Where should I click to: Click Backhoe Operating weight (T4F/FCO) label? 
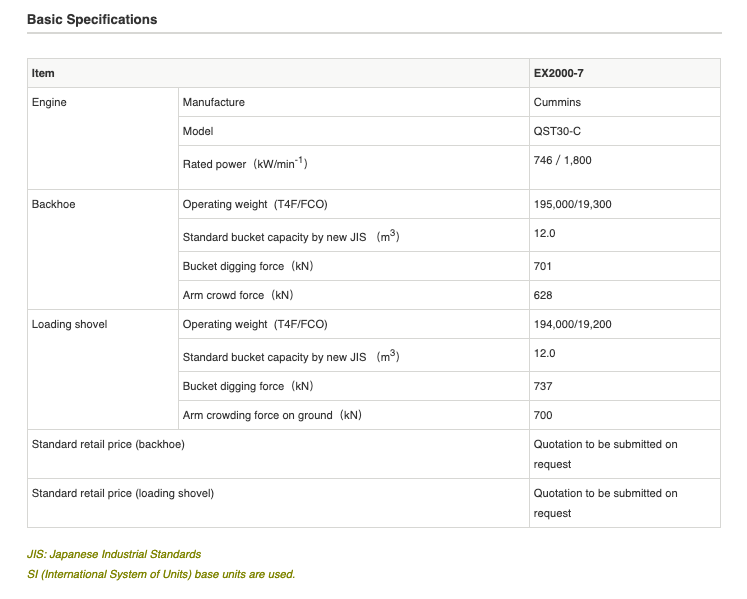pyautogui.click(x=255, y=204)
